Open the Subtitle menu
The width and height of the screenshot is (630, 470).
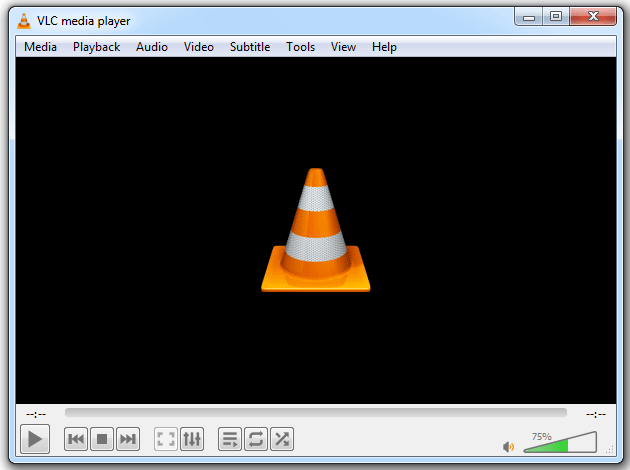click(x=250, y=47)
